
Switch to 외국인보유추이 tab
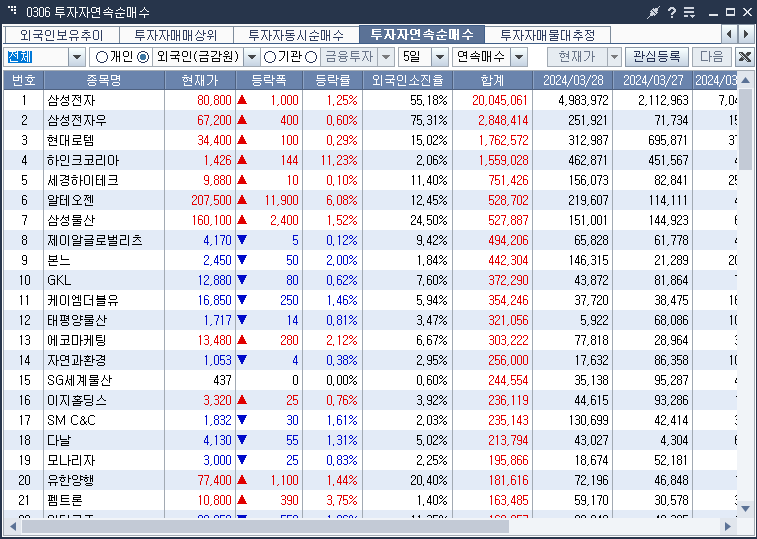tap(62, 35)
